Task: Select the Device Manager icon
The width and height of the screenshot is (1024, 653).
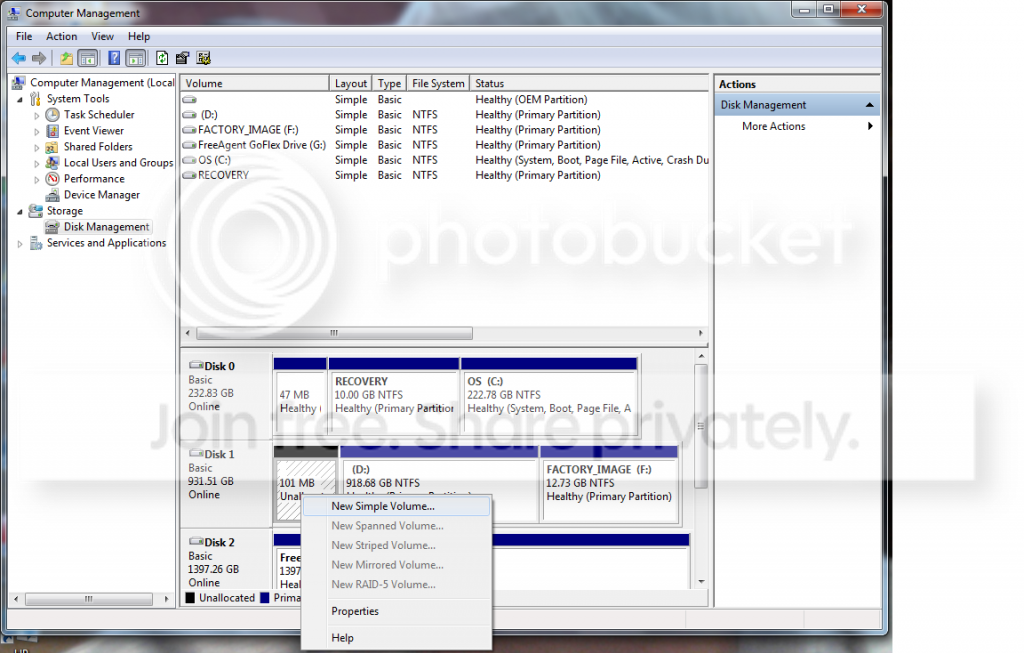Action: point(53,195)
